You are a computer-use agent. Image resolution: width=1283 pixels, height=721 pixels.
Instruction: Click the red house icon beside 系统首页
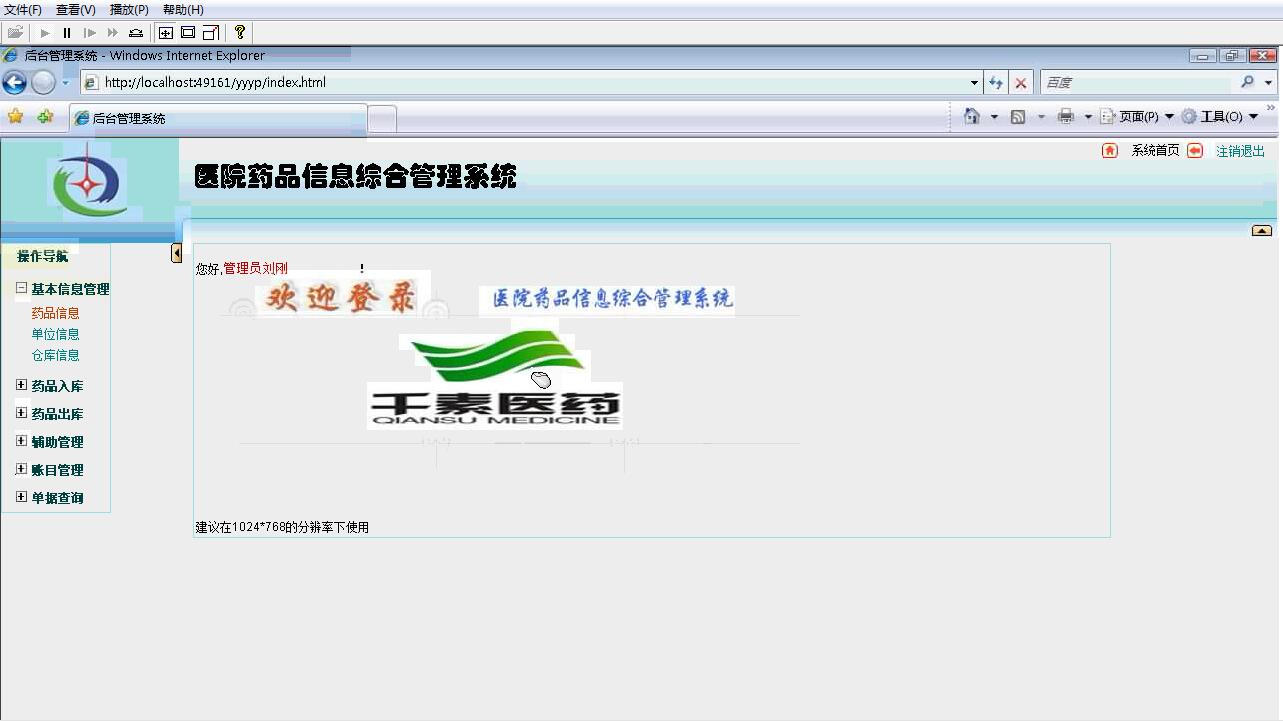click(x=1110, y=151)
